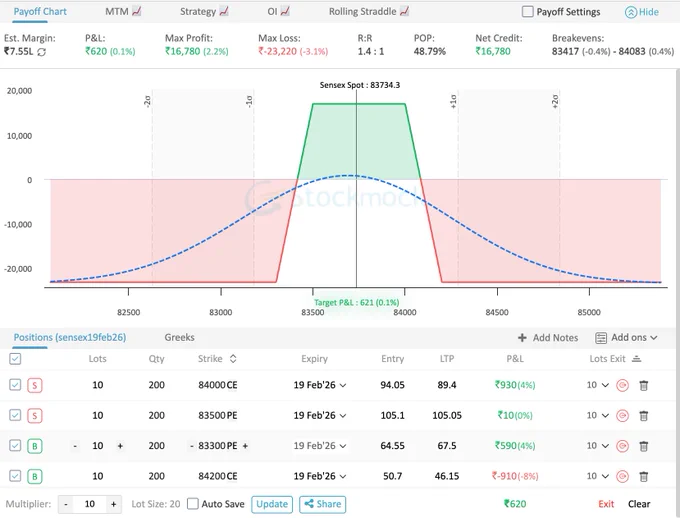Click the Multiplier value field

pyautogui.click(x=90, y=504)
